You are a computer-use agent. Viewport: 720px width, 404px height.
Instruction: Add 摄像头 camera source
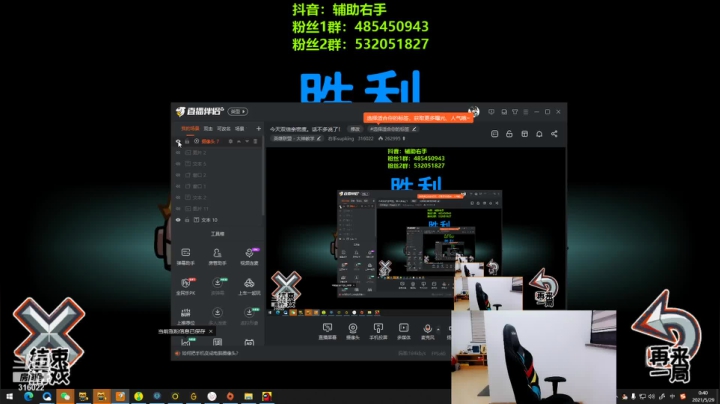point(353,331)
